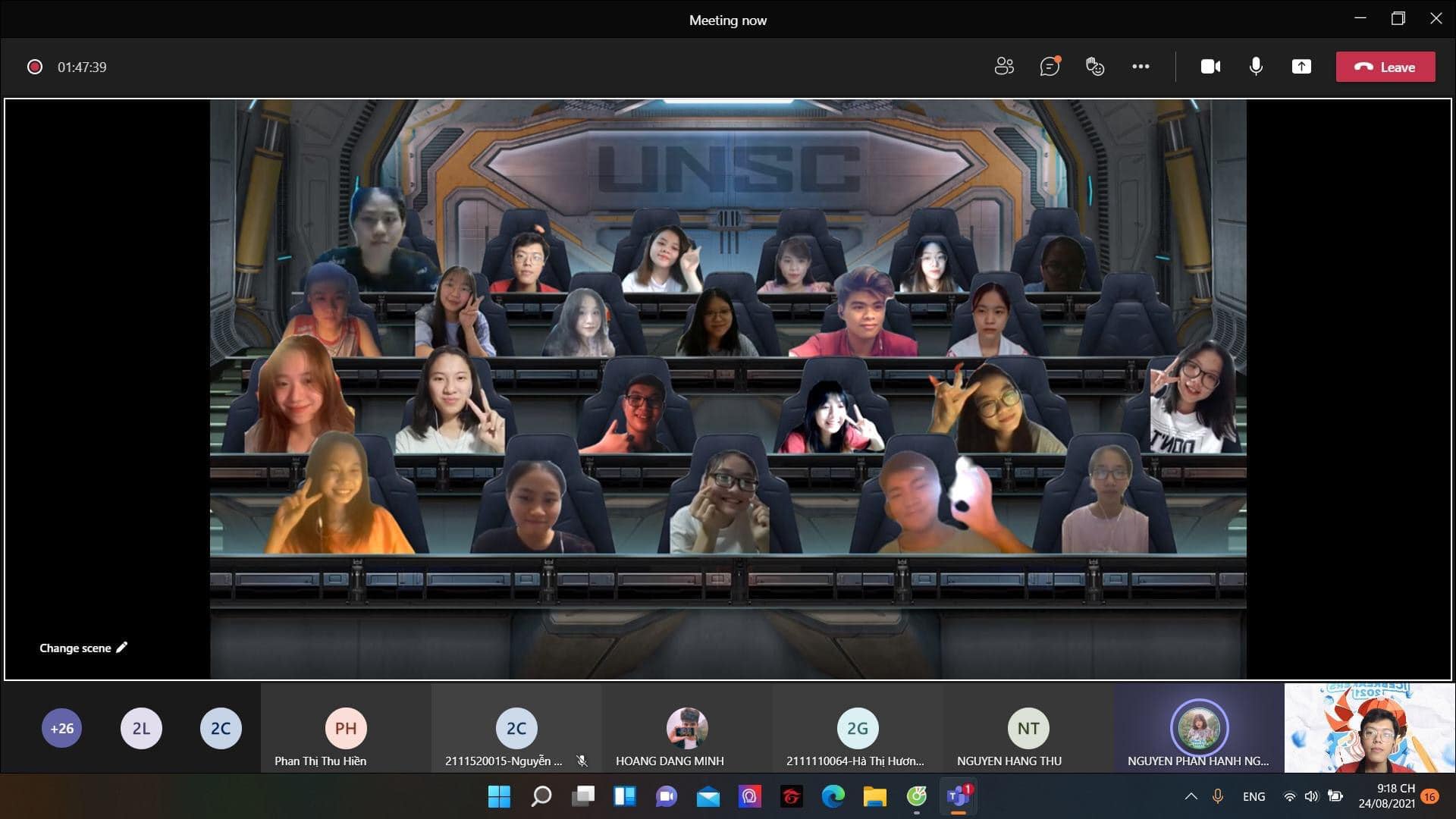Show the +26 more participants
Viewport: 1456px width, 819px height.
pyautogui.click(x=62, y=728)
